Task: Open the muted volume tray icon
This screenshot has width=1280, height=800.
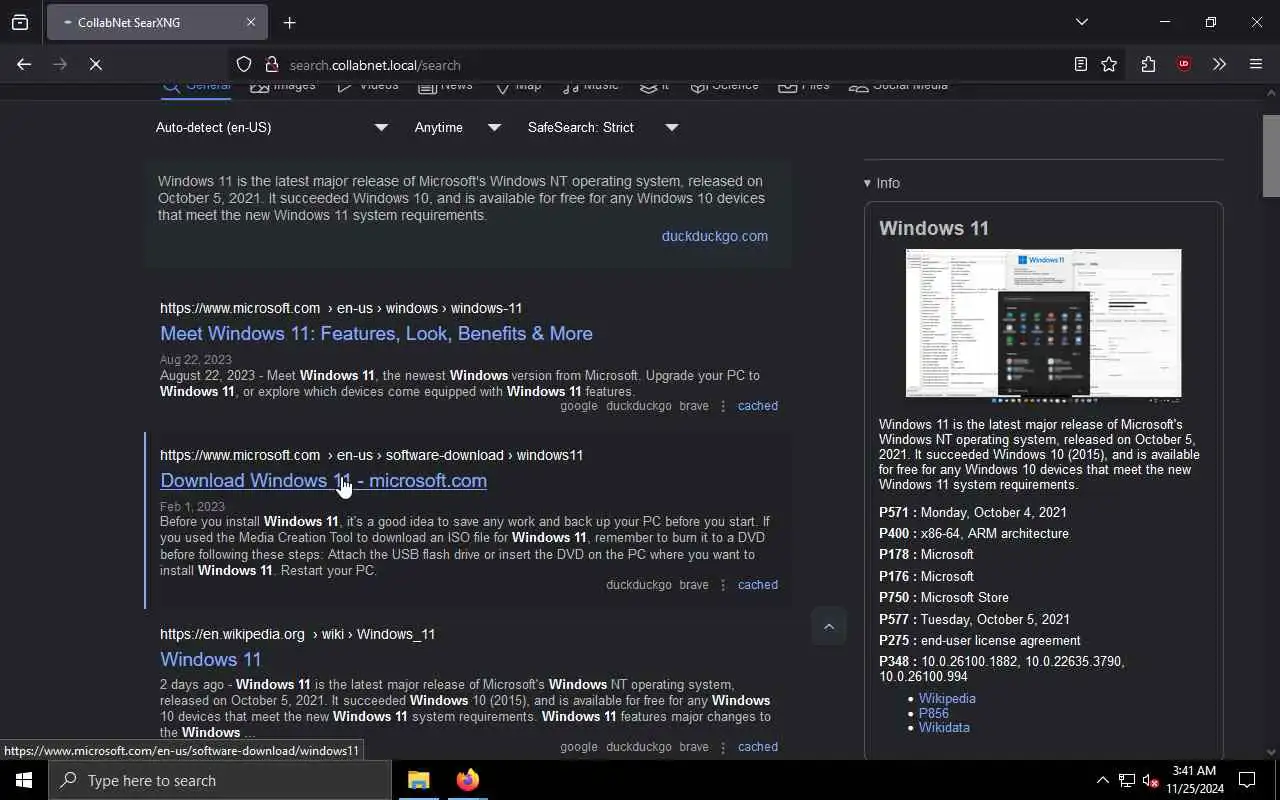Action: pos(1150,780)
